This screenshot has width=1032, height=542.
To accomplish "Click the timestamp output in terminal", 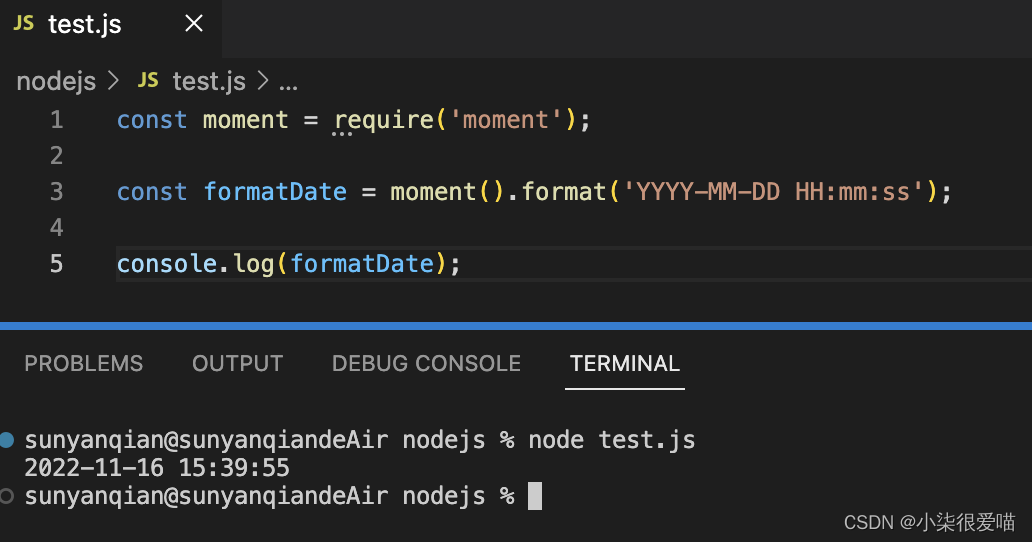I will [x=157, y=467].
